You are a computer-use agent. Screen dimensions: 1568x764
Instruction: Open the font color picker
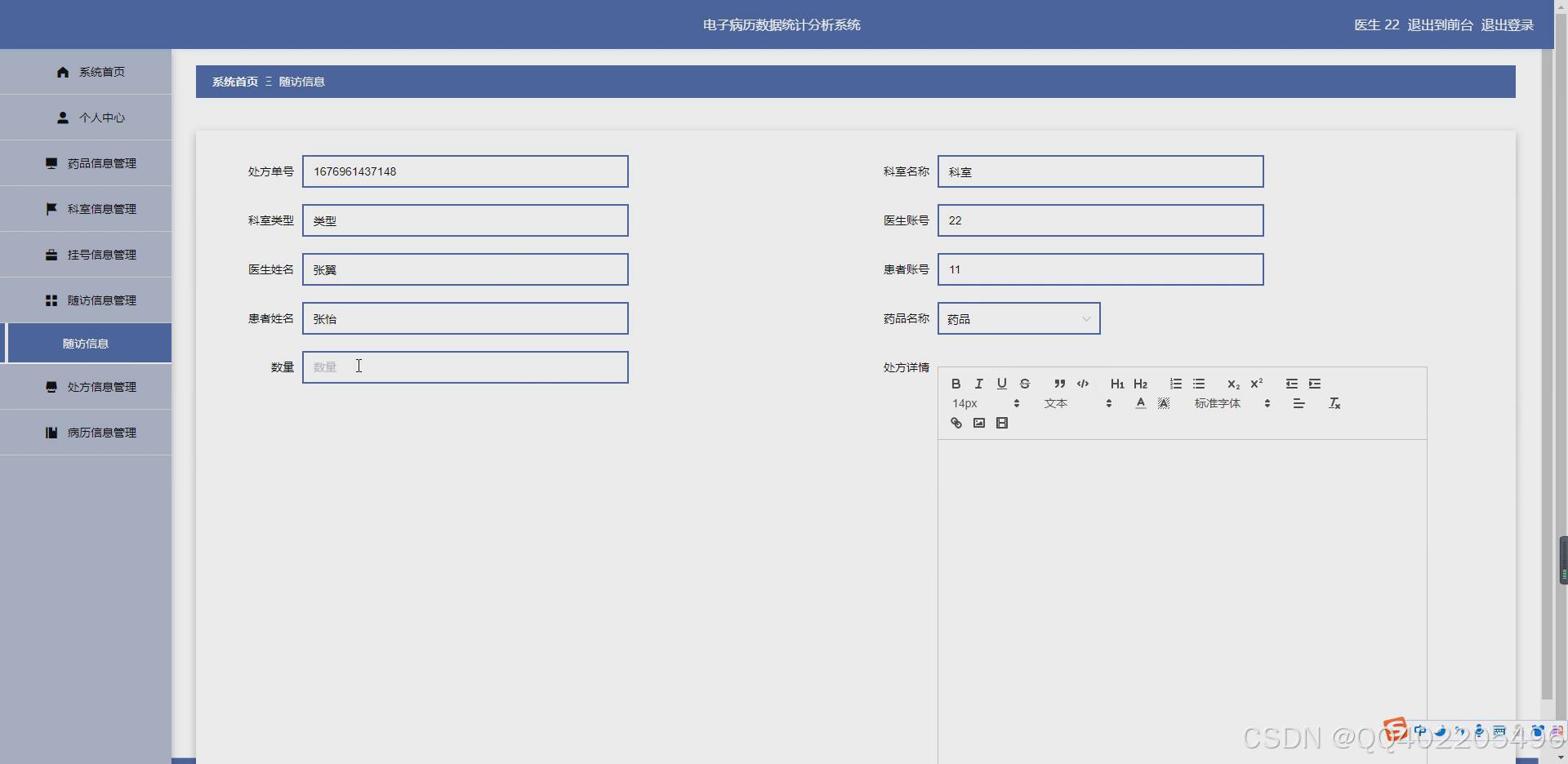pos(1140,403)
